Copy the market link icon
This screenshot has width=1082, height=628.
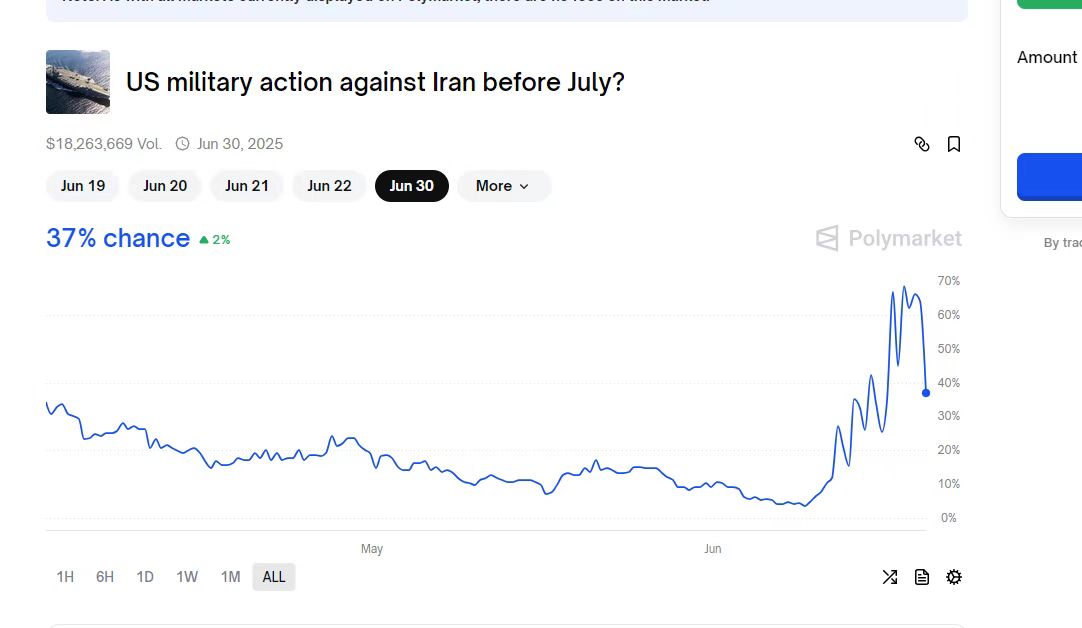[x=922, y=144]
